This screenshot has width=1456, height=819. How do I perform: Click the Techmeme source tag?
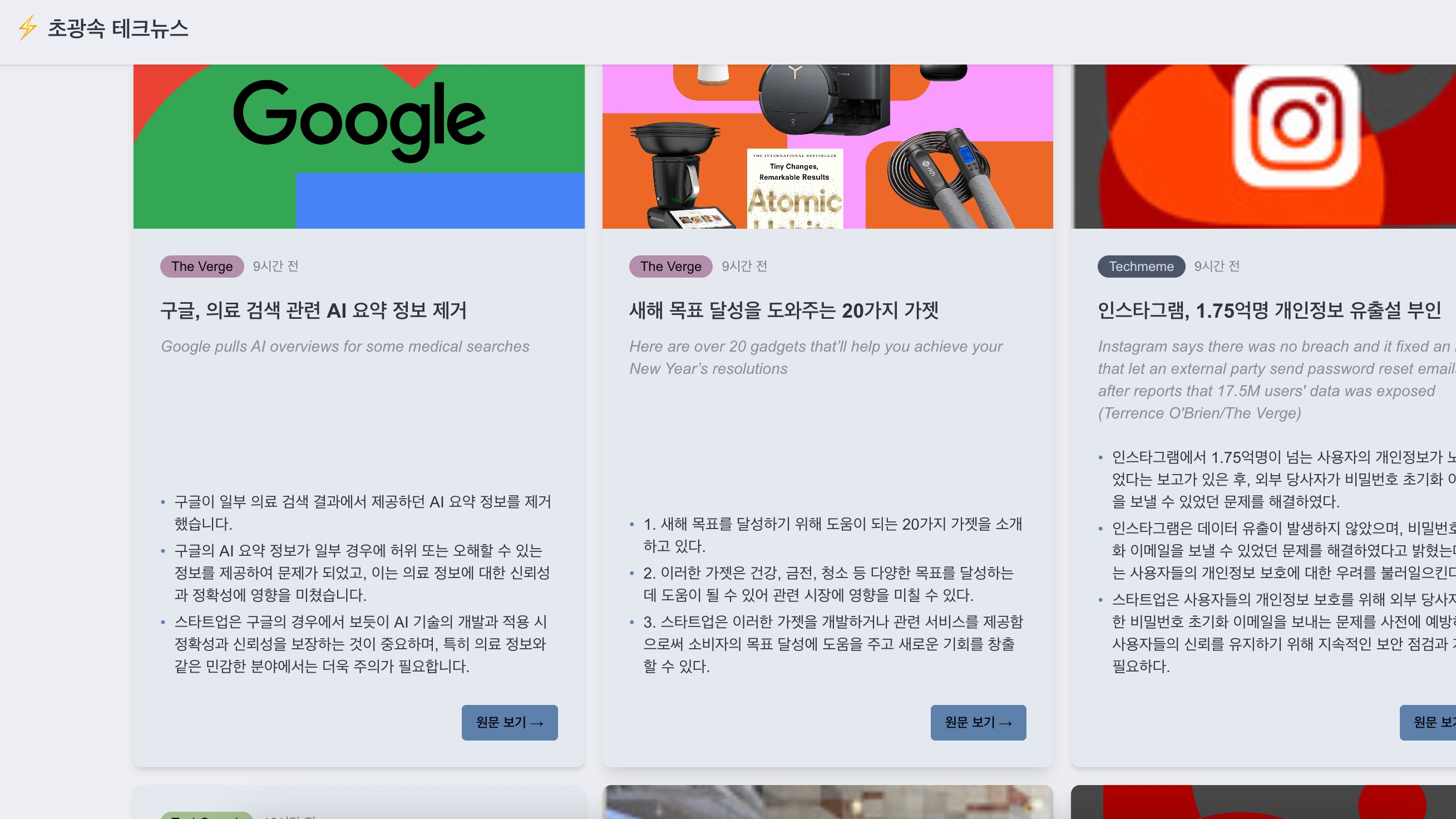[x=1141, y=266]
